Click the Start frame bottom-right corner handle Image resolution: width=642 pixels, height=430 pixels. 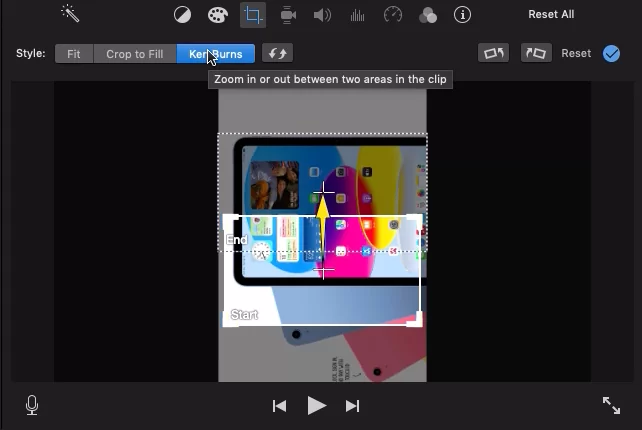coord(416,320)
